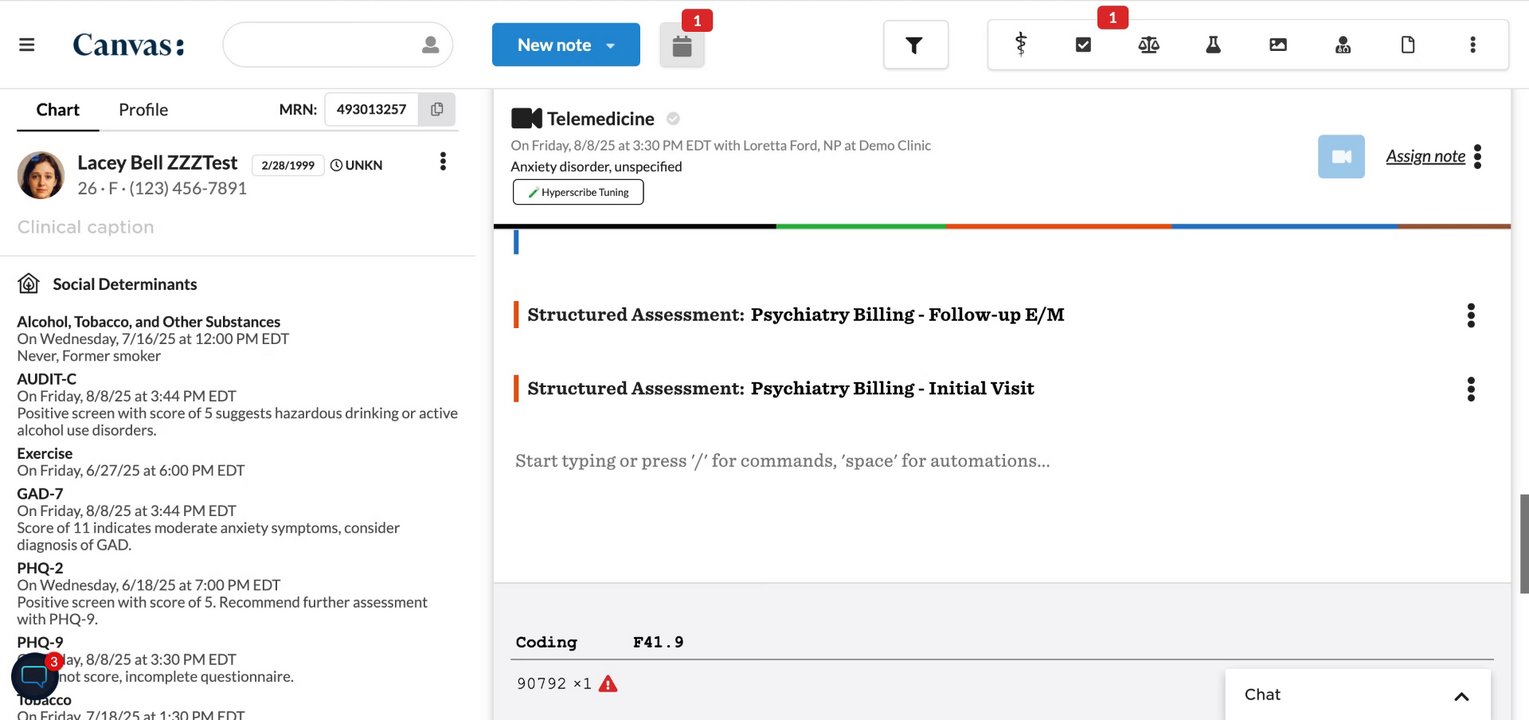Click the Assign note link

coord(1425,156)
